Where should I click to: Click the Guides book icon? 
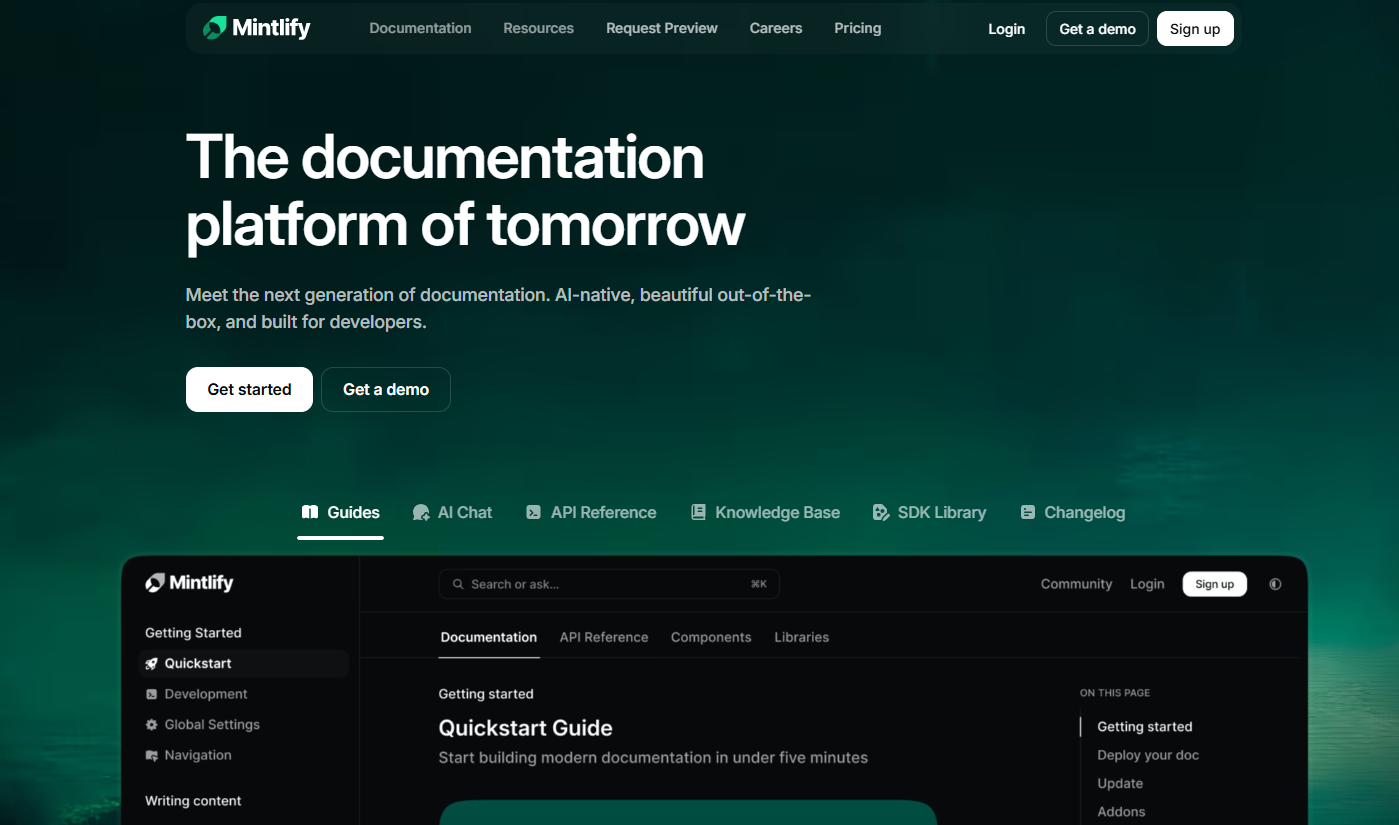310,512
